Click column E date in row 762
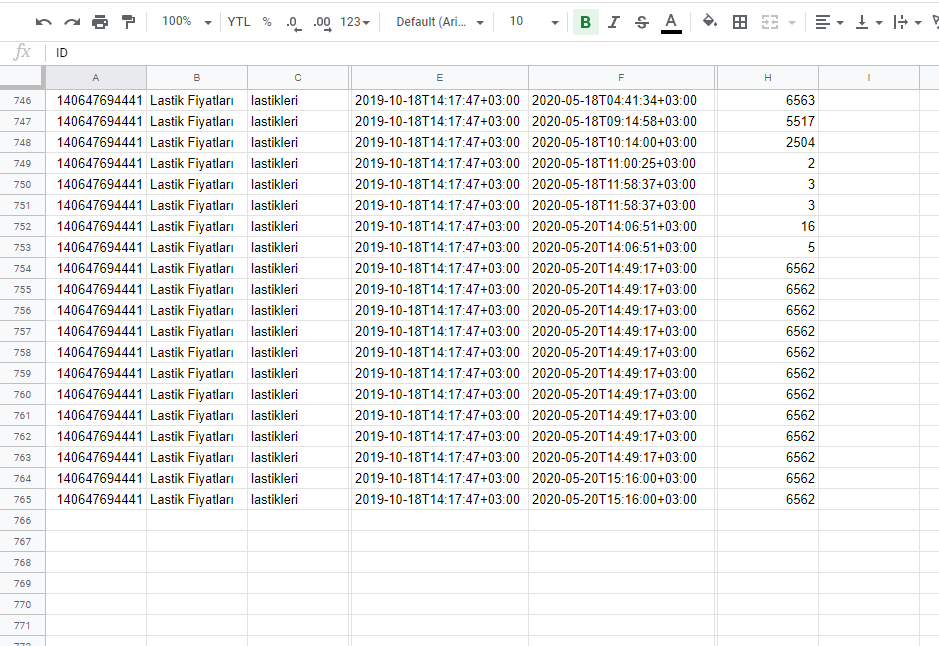Image resolution: width=939 pixels, height=646 pixels. 440,436
